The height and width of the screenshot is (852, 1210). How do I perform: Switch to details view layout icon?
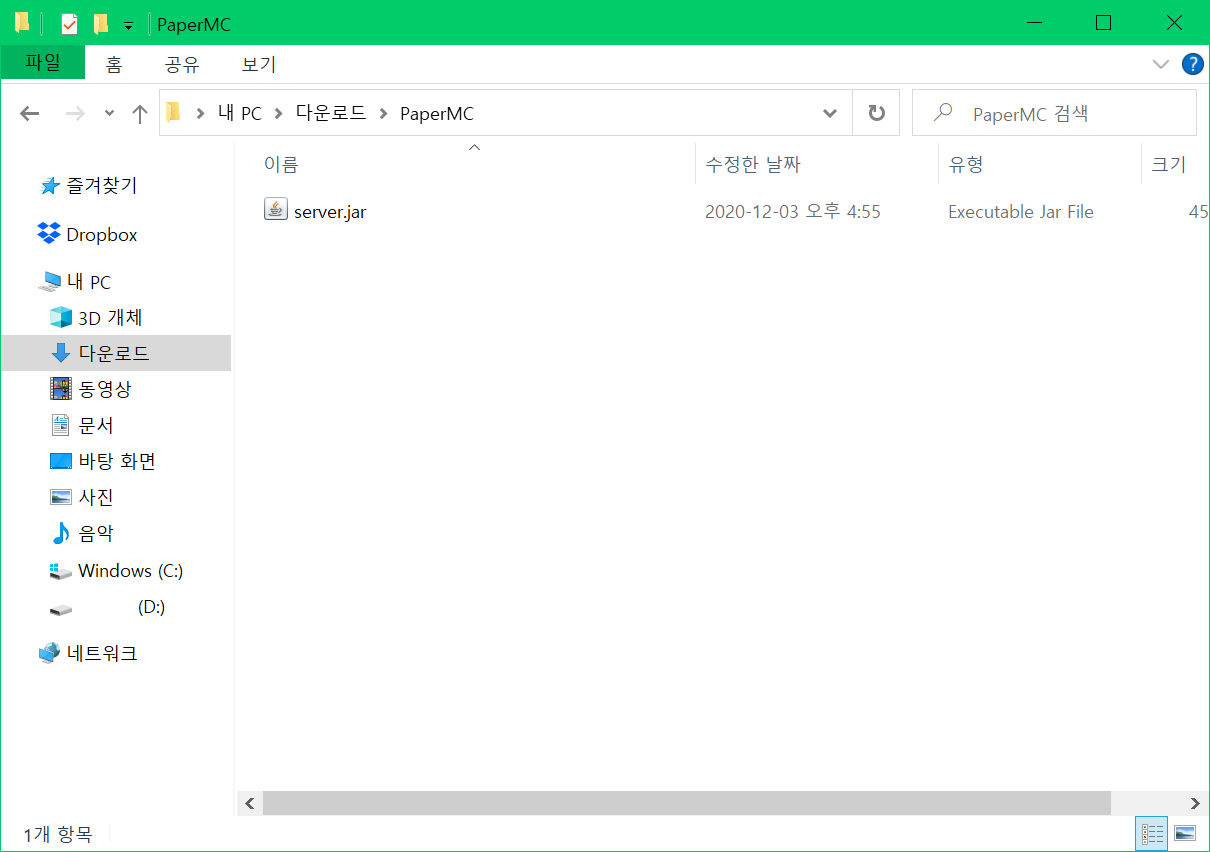[1152, 833]
